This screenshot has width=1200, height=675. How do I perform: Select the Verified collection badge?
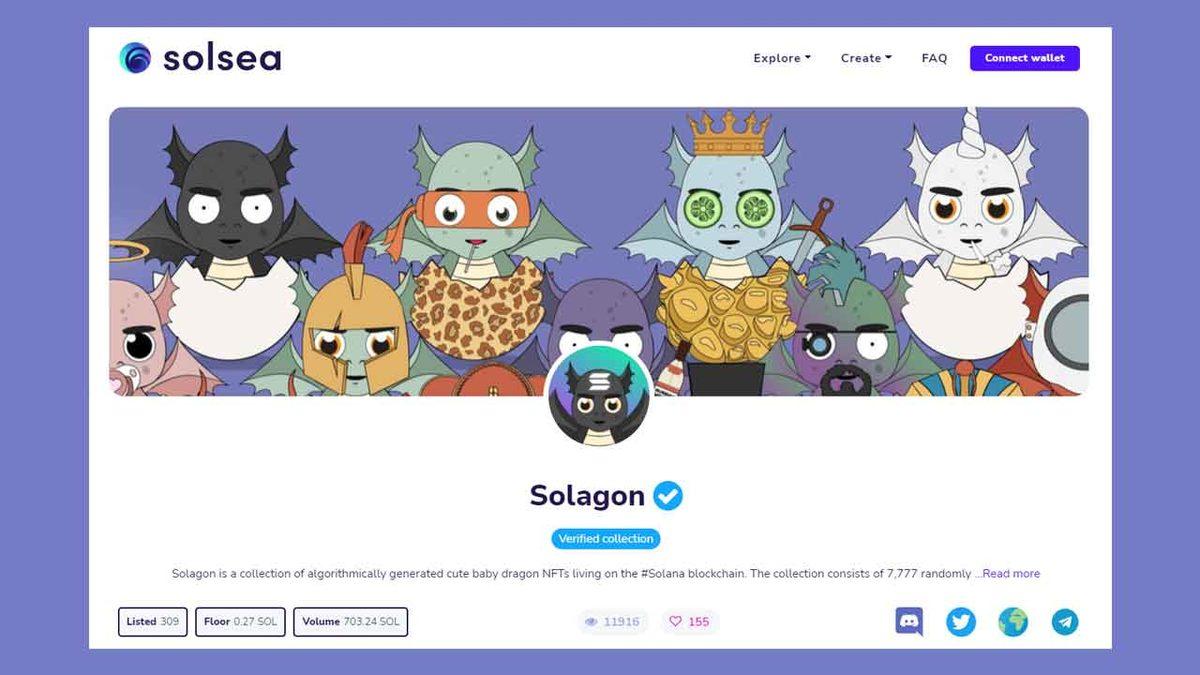pos(606,539)
